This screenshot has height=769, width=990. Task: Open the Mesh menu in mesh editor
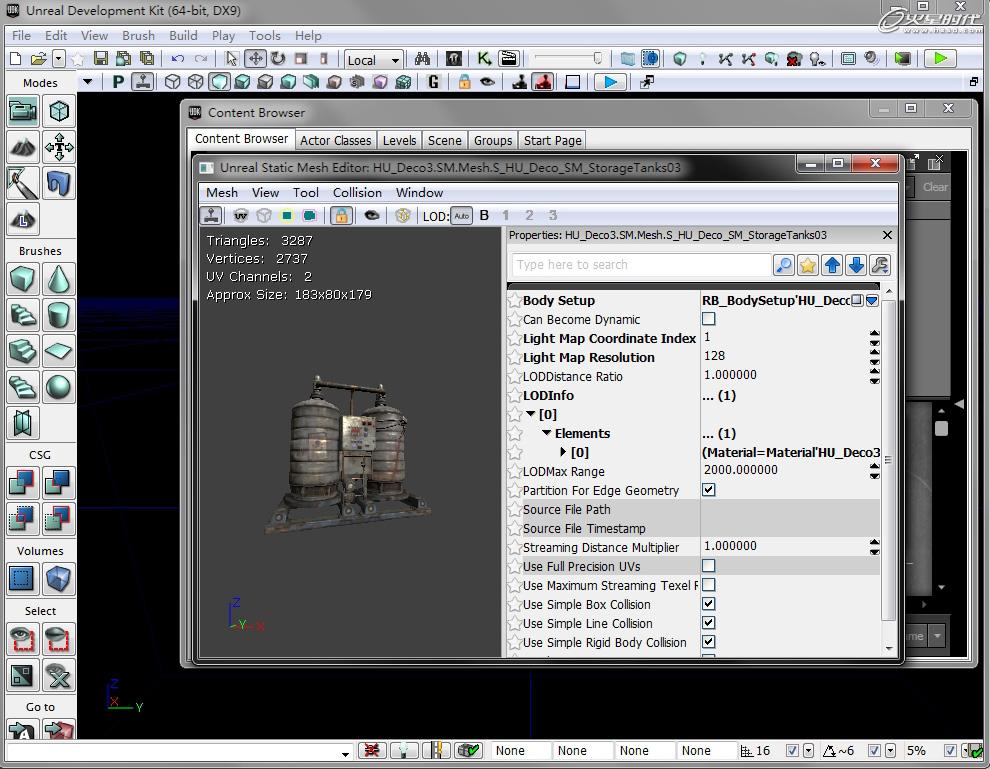point(222,193)
